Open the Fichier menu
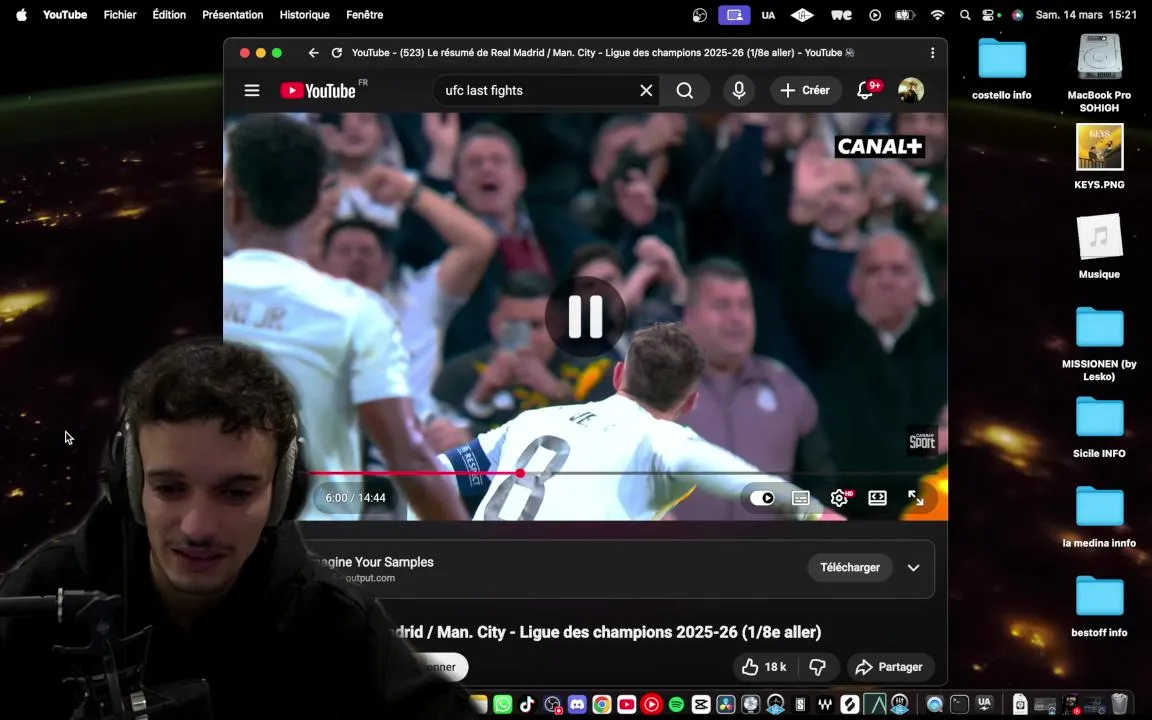1152x720 pixels. (x=120, y=15)
